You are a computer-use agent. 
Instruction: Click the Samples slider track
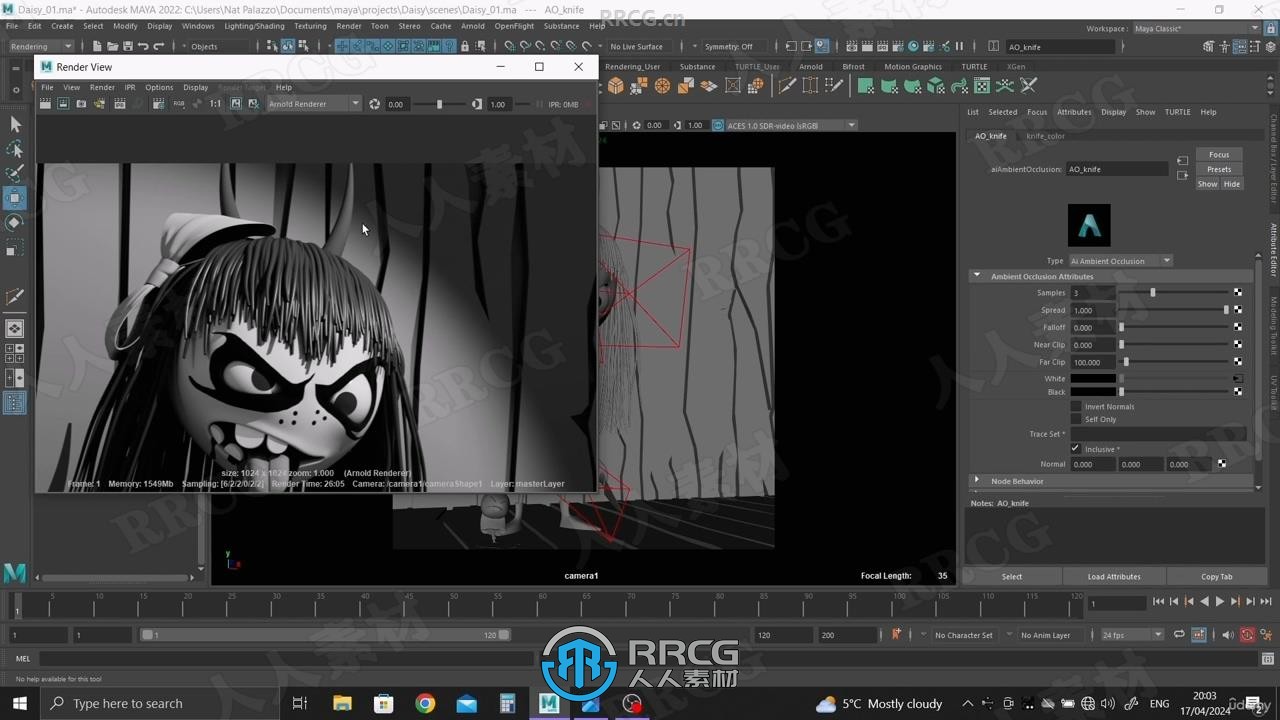pyautogui.click(x=1174, y=293)
